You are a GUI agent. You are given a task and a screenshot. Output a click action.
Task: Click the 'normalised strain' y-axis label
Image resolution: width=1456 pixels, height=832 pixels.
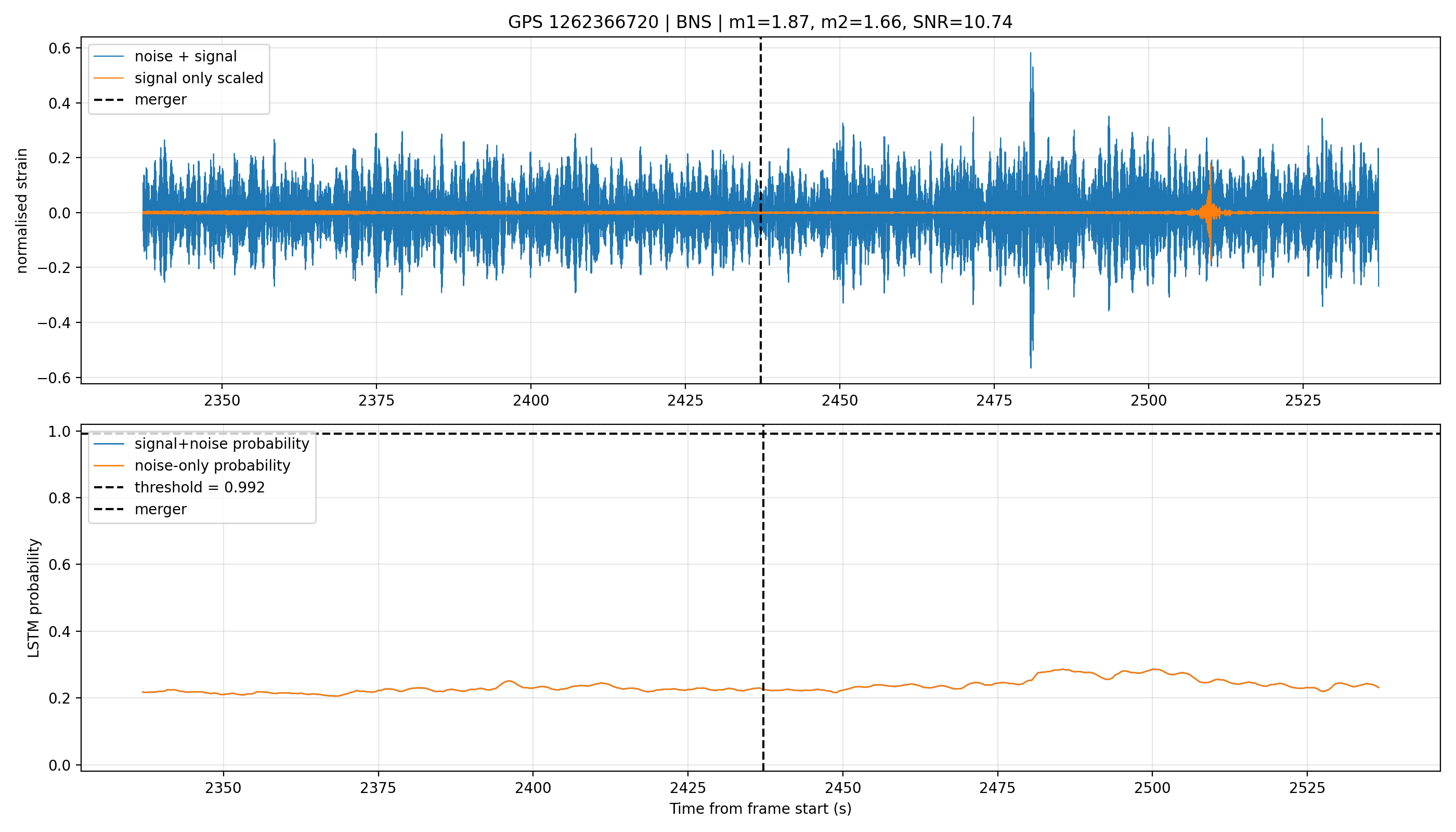[22, 211]
